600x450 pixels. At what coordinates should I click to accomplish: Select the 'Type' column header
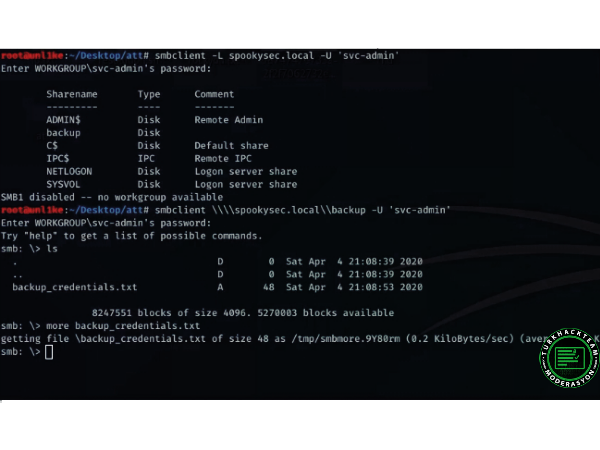click(x=149, y=95)
